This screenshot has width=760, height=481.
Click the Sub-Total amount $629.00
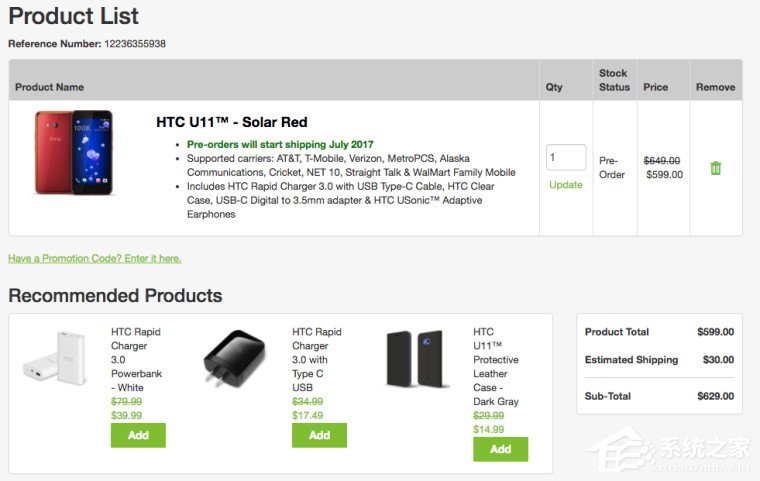pyautogui.click(x=715, y=396)
